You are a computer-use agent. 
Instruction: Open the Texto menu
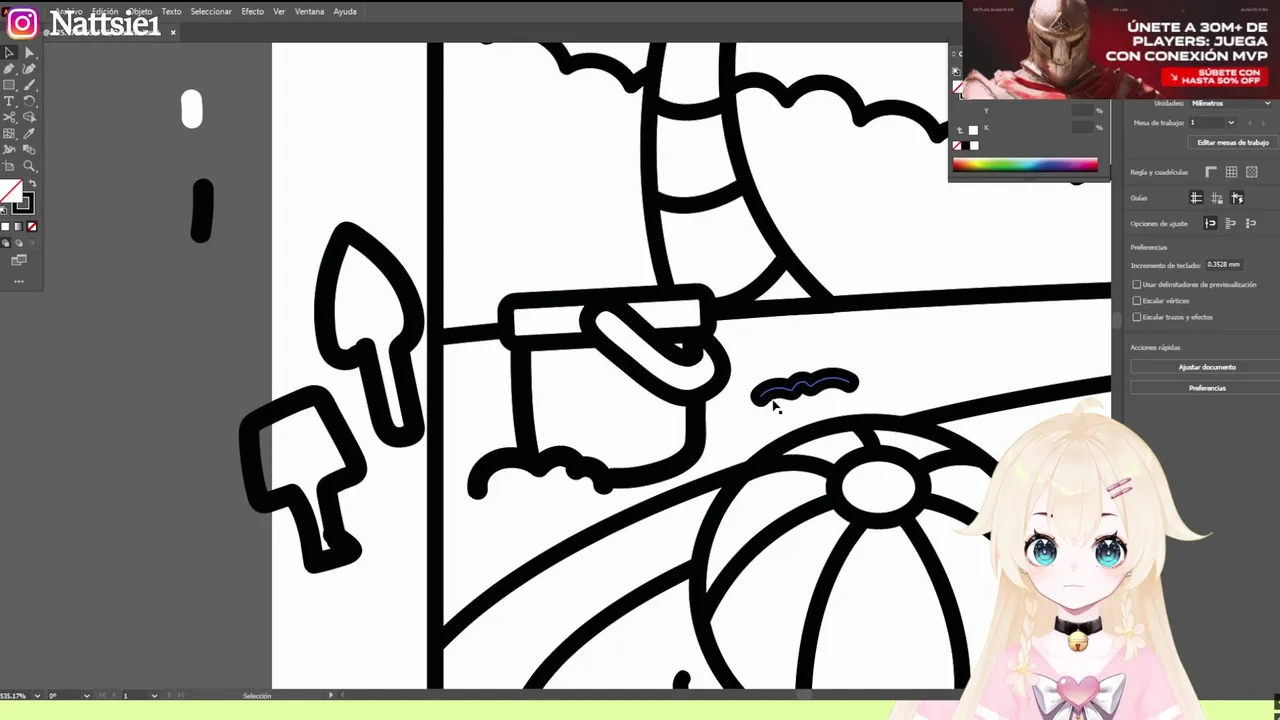coord(171,11)
